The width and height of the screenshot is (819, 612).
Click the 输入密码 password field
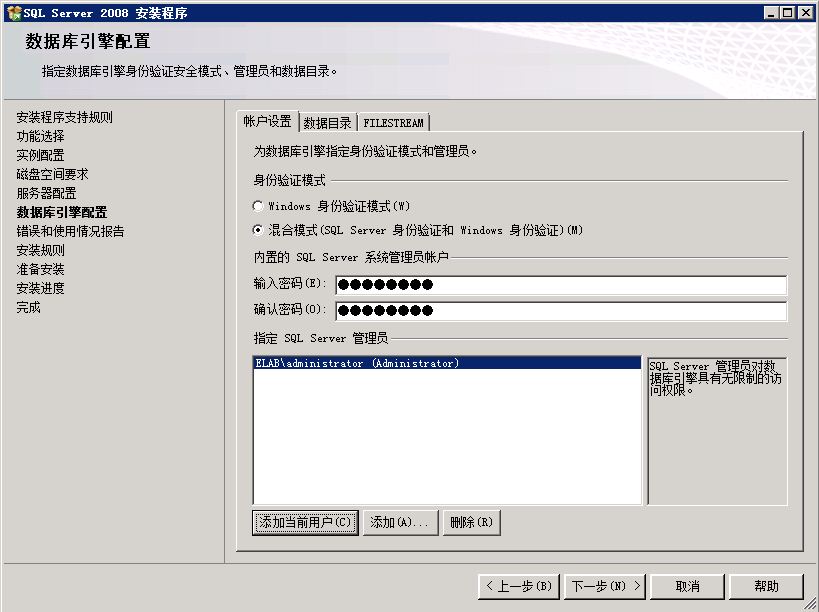click(560, 285)
